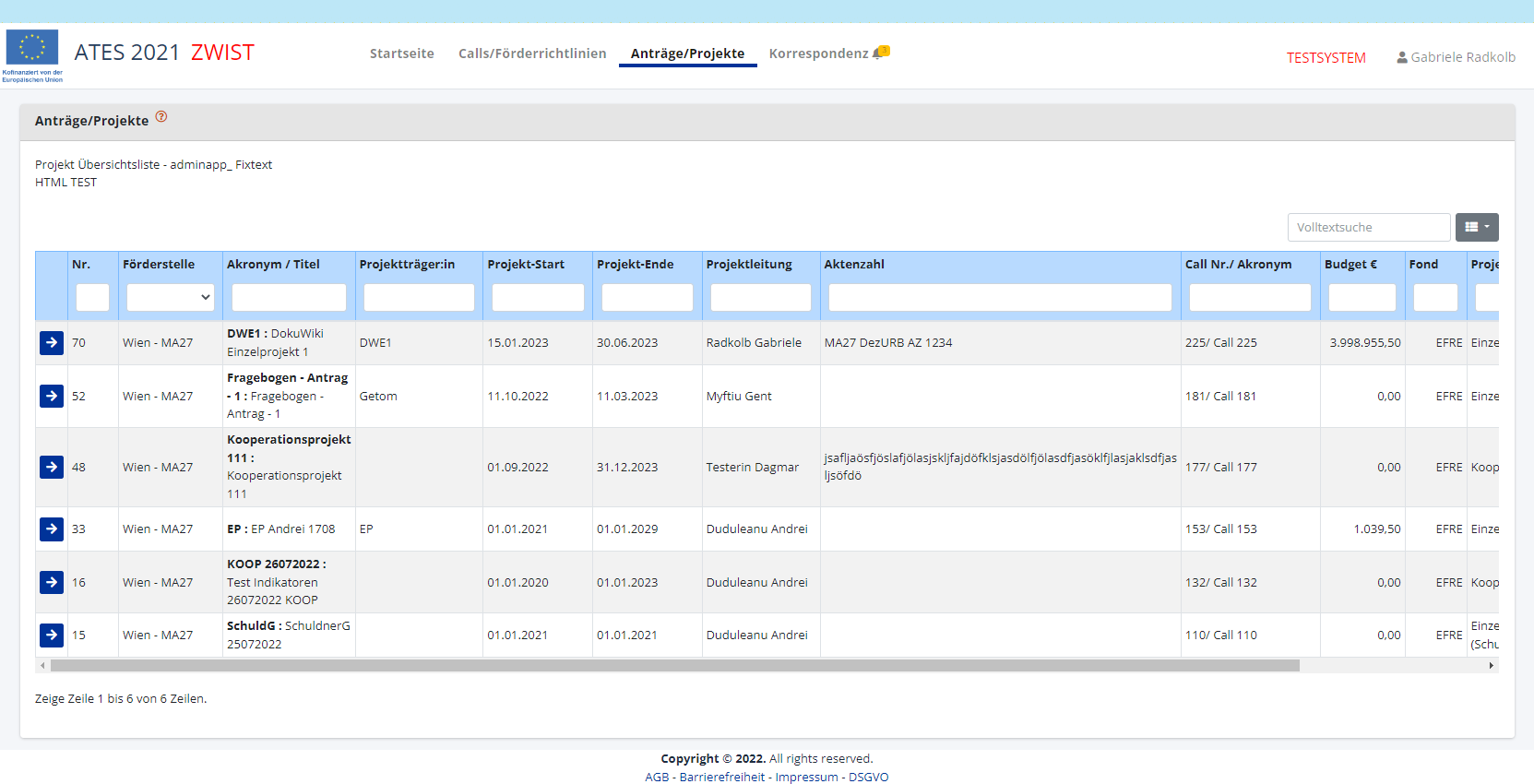Screen dimensions: 1534x784
Task: Open Gabriele Radkolb user menu
Action: 1456,57
